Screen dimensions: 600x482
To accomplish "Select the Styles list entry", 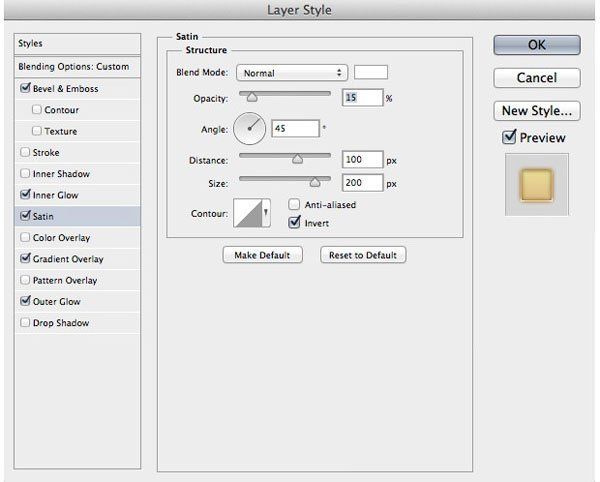I will [77, 44].
